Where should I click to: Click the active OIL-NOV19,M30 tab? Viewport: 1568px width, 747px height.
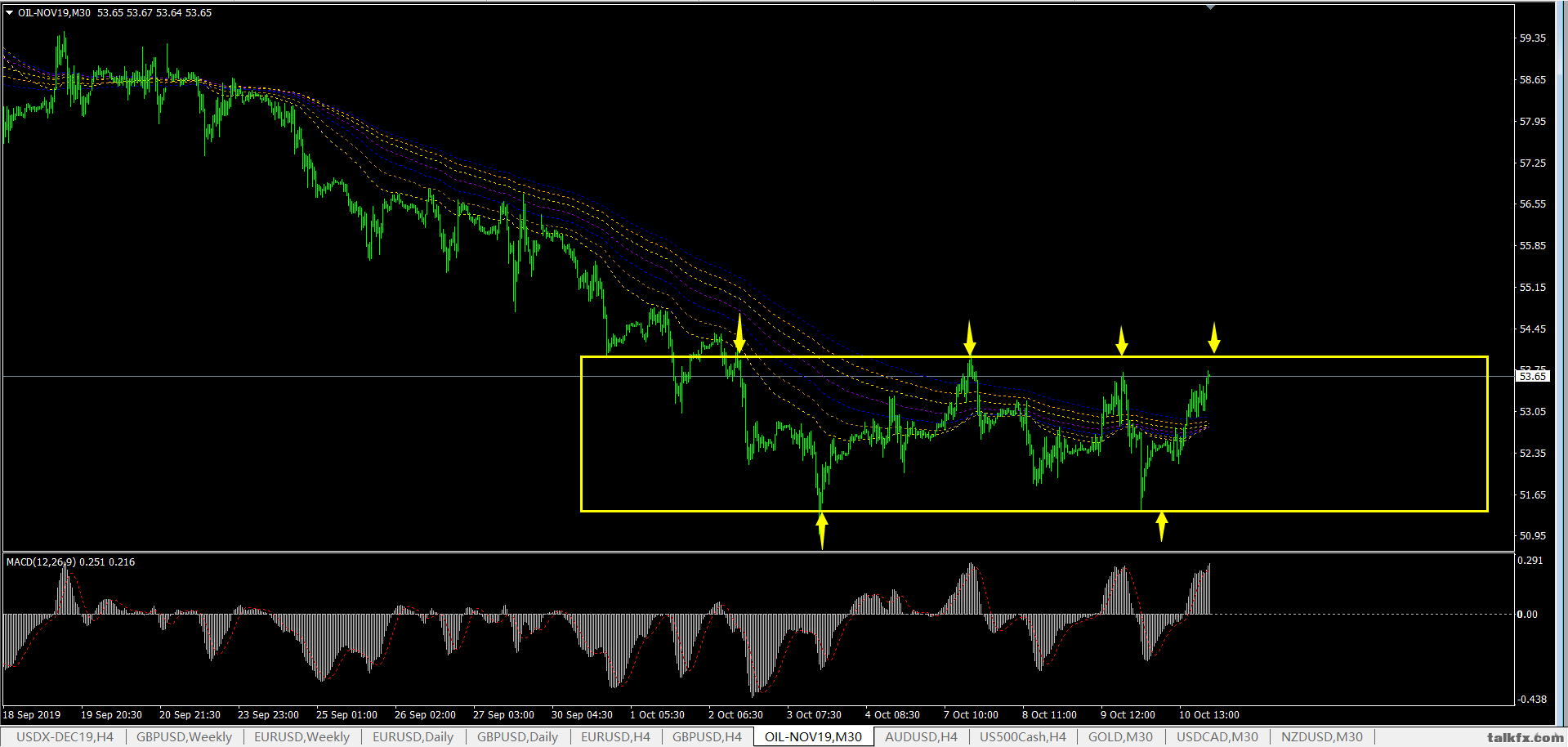tap(813, 736)
